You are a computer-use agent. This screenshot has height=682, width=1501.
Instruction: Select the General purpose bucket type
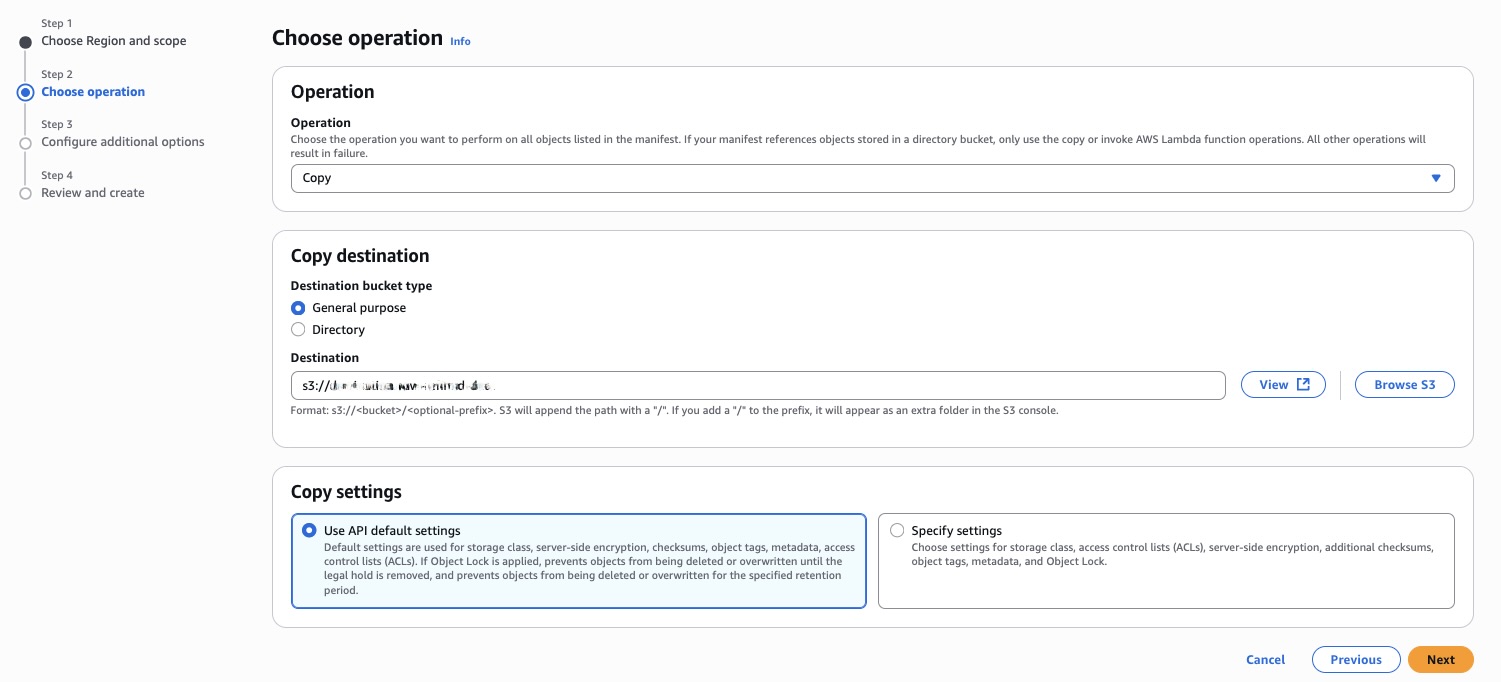(x=298, y=308)
